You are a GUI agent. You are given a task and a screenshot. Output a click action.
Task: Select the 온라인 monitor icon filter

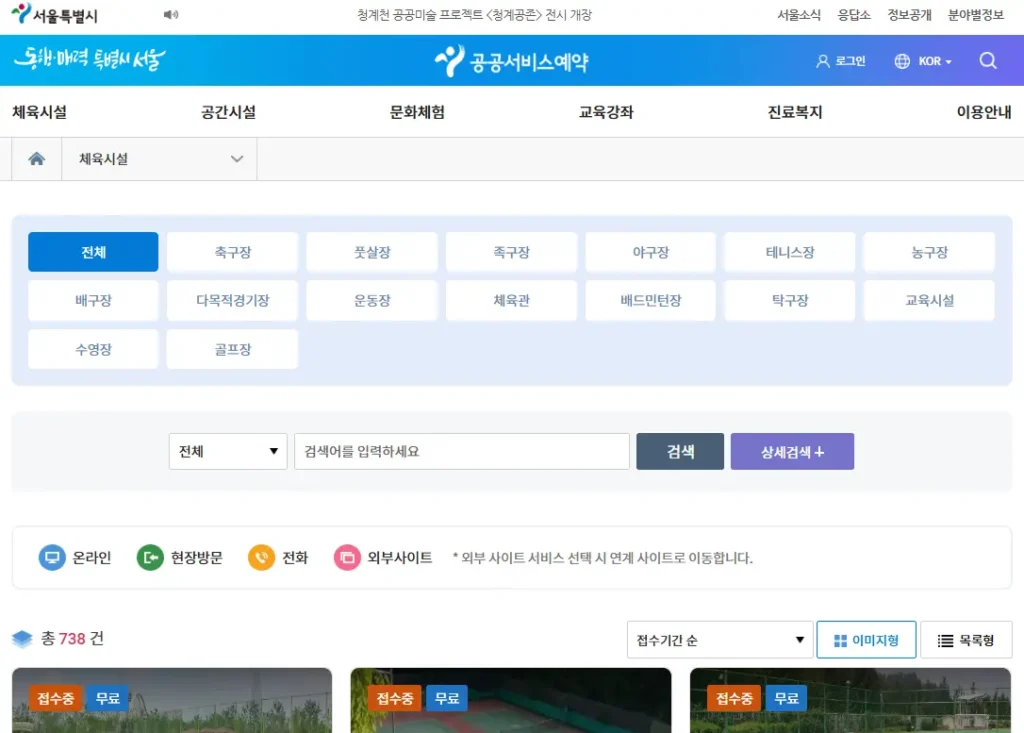click(x=52, y=558)
